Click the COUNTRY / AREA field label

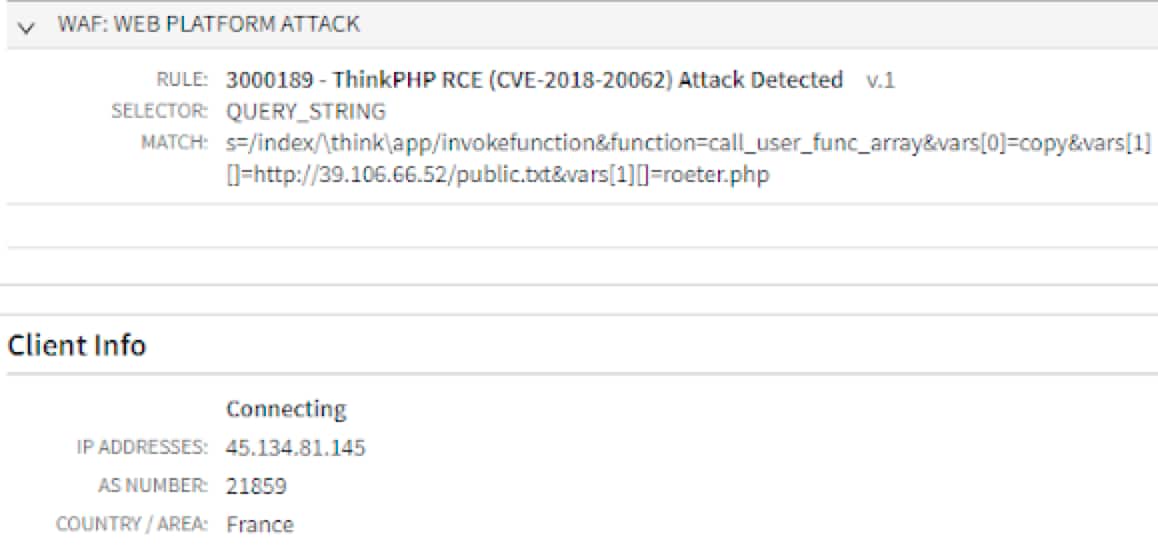133,524
